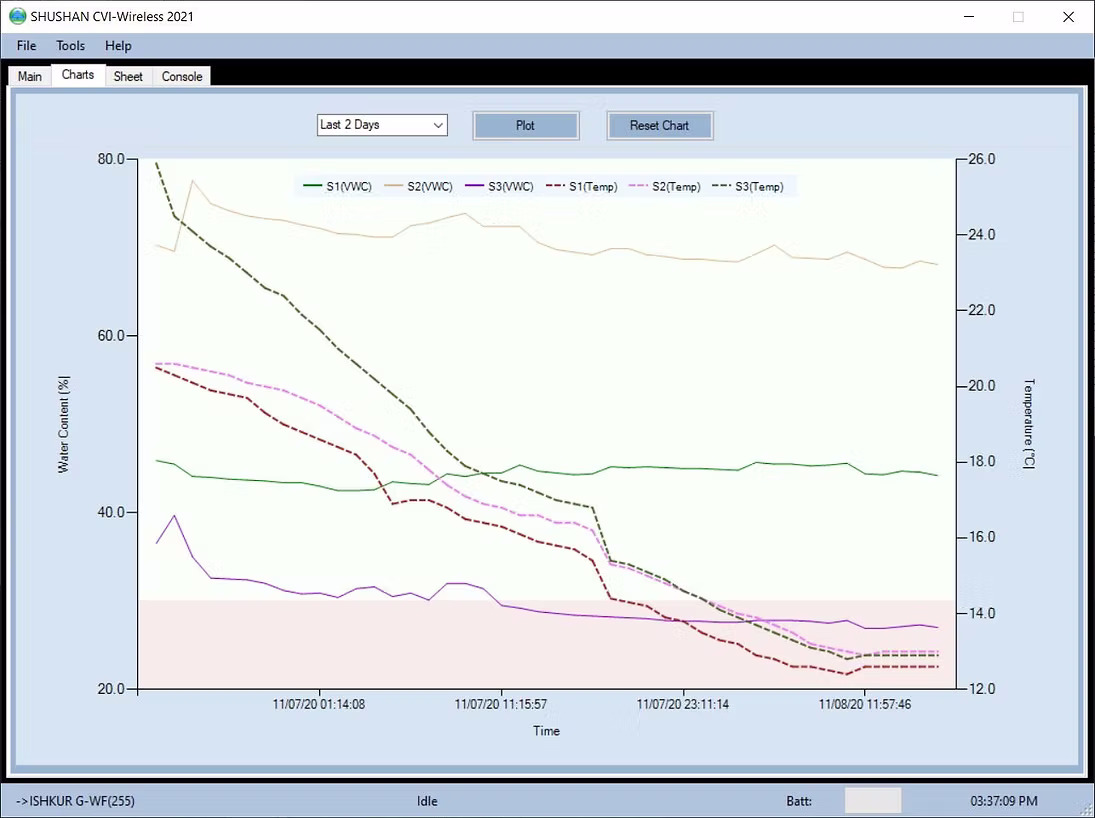Open the File menu
The image size is (1095, 818).
pyautogui.click(x=27, y=46)
